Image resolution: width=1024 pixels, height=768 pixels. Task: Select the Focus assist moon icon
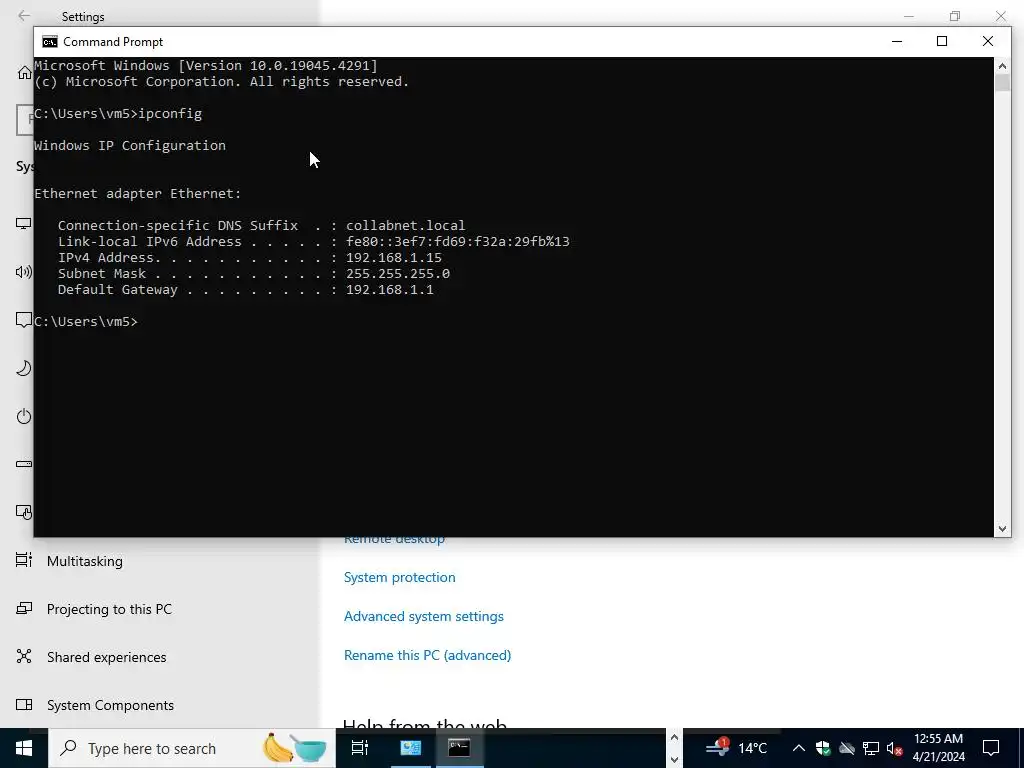pyautogui.click(x=24, y=368)
